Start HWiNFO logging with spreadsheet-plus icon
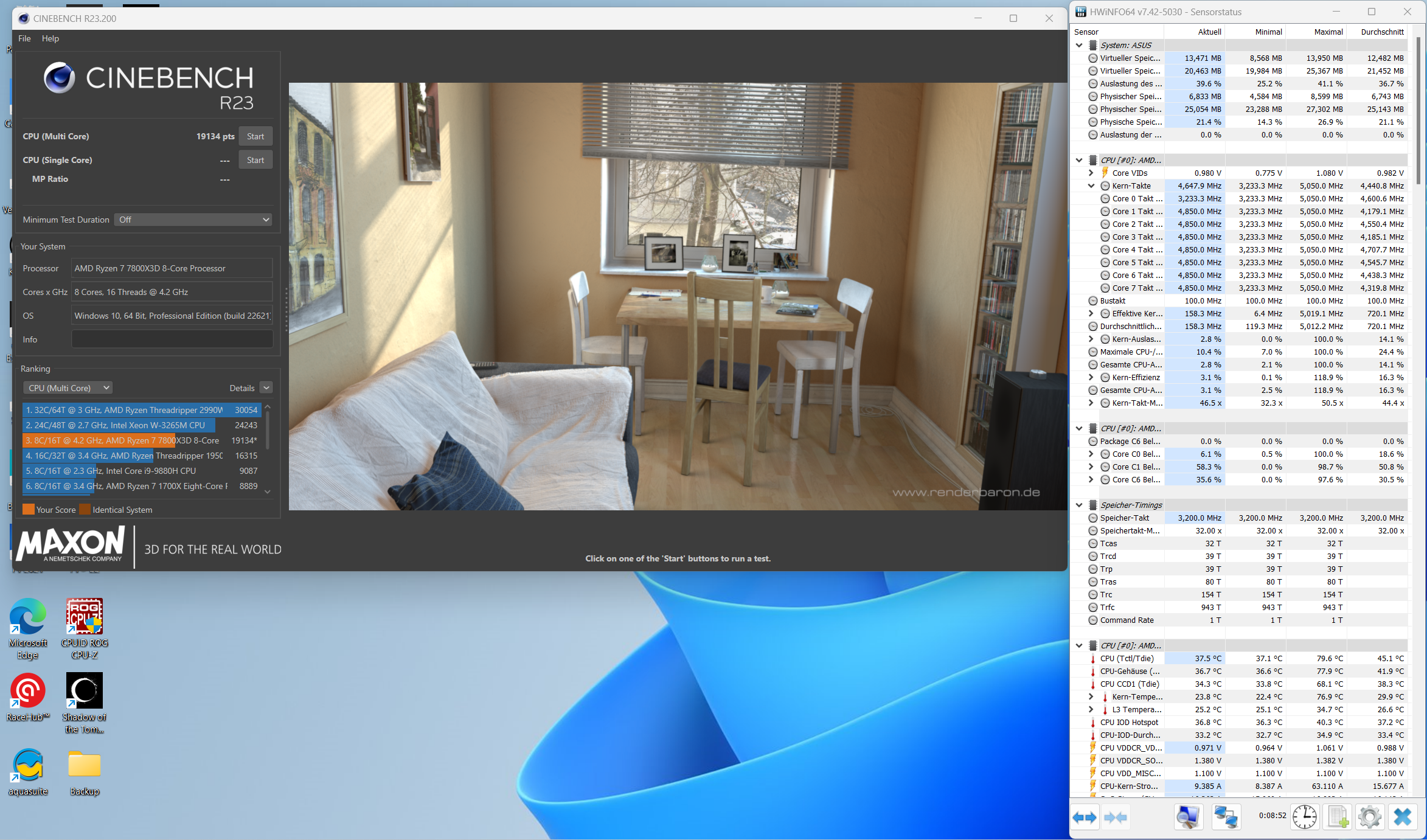The width and height of the screenshot is (1427, 840). point(1338,817)
